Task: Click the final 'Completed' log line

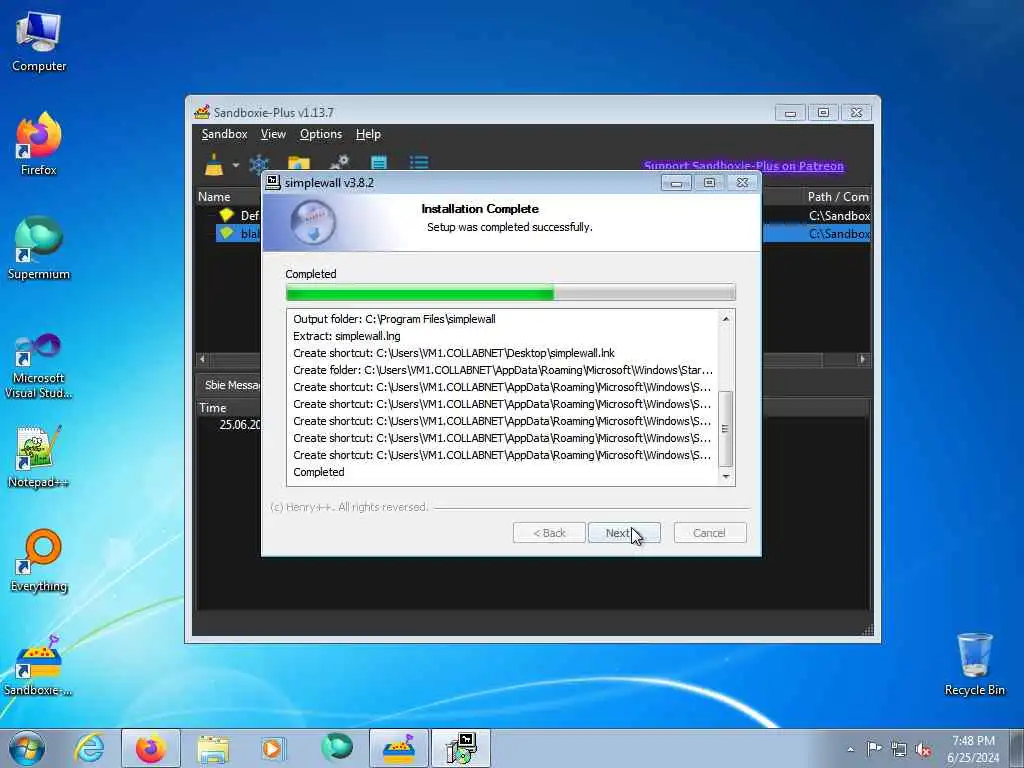Action: 319,472
